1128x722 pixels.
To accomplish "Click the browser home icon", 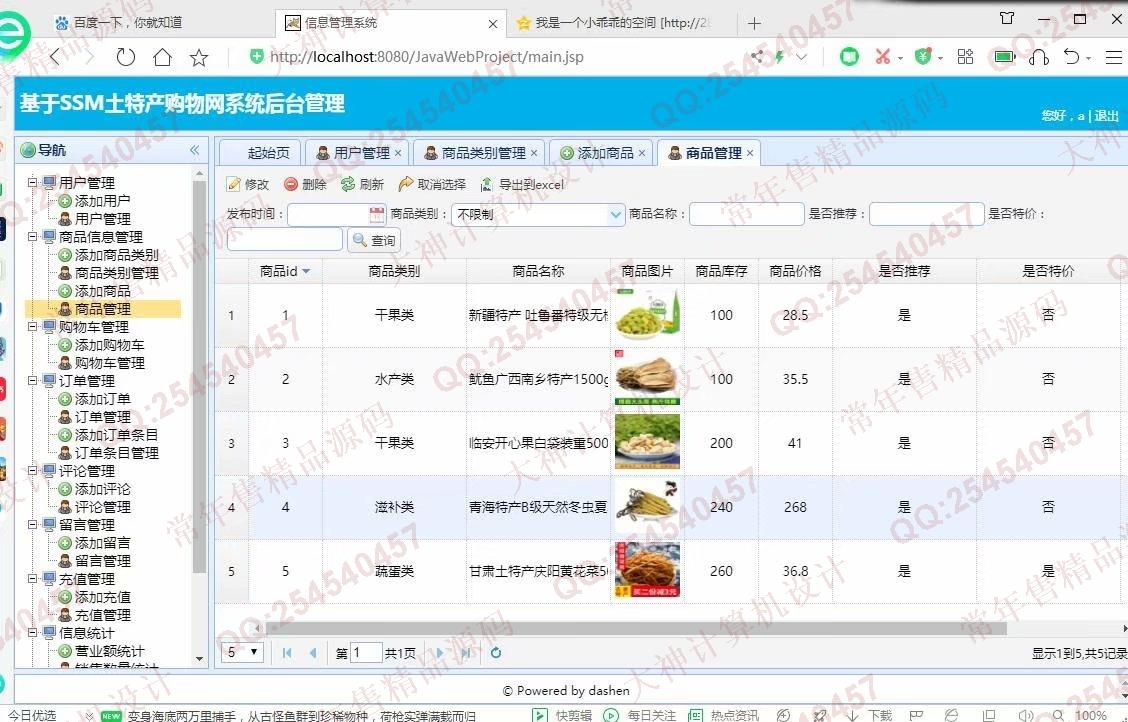I will click(x=162, y=57).
